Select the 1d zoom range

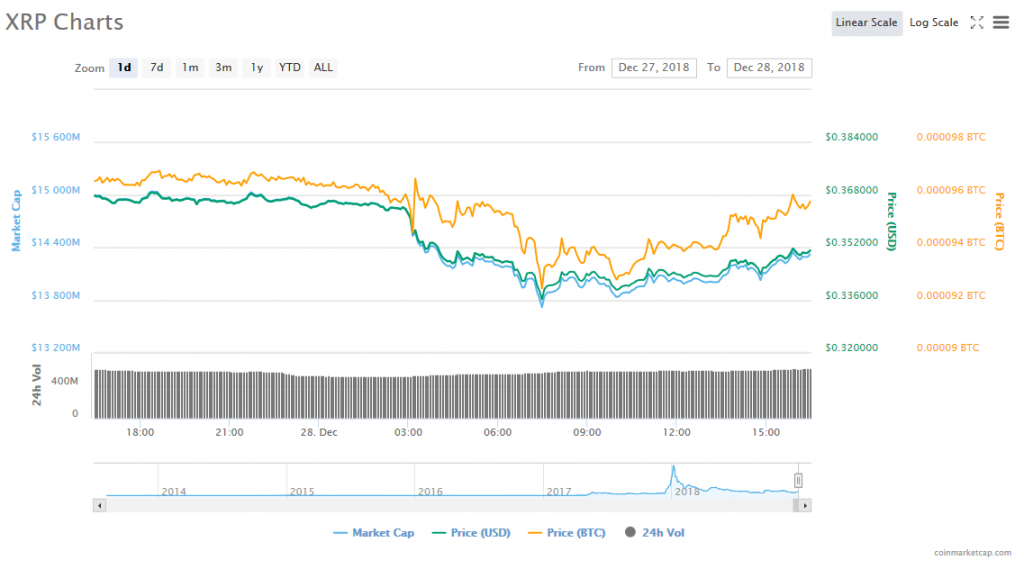(x=124, y=68)
